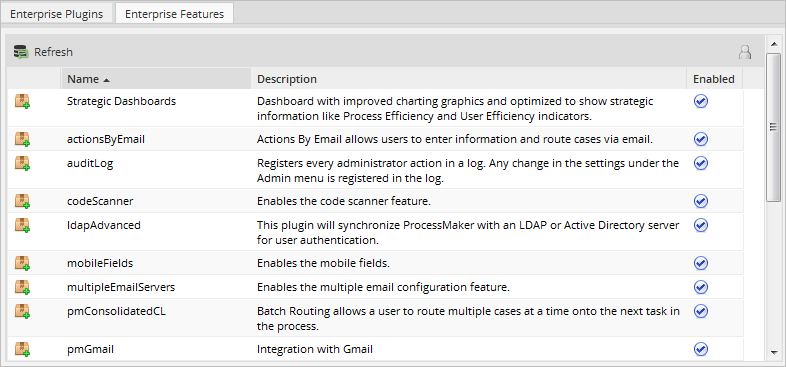Click the user silhouette icon in toolbar
The image size is (786, 367).
pyautogui.click(x=745, y=52)
